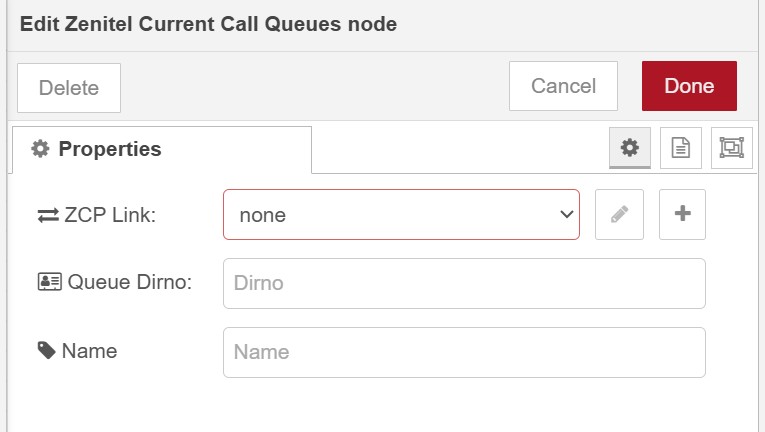Show the node description document icon

pyautogui.click(x=680, y=148)
